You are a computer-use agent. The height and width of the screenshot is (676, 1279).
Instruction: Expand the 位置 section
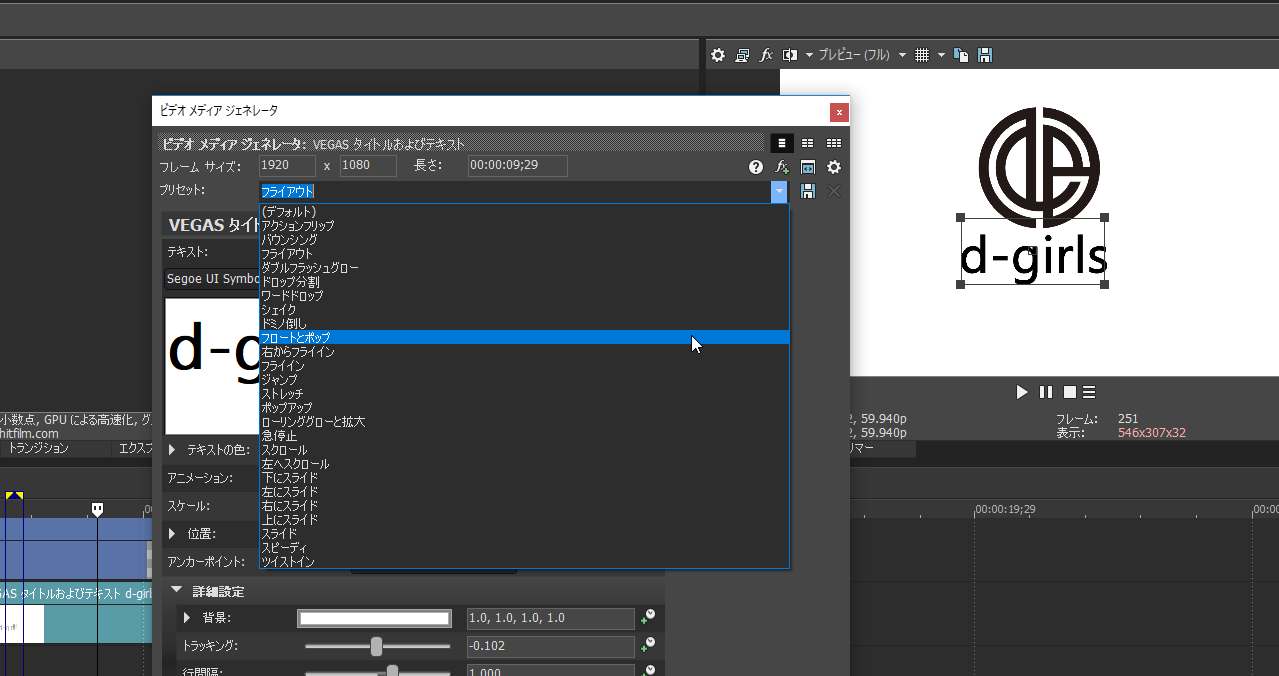click(x=172, y=534)
